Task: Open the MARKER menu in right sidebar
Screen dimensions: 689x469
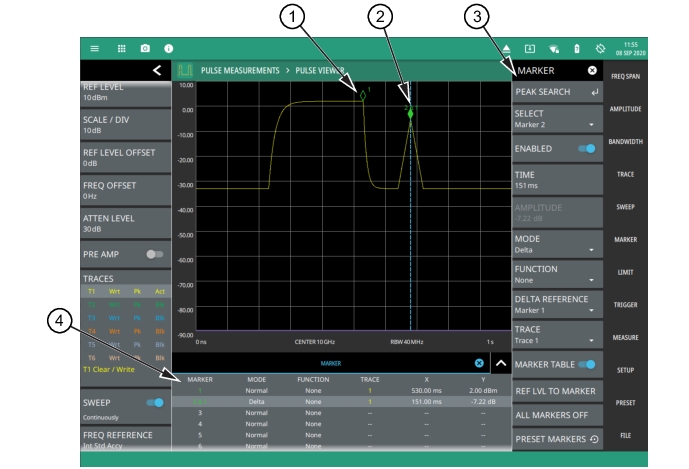Action: [x=625, y=240]
